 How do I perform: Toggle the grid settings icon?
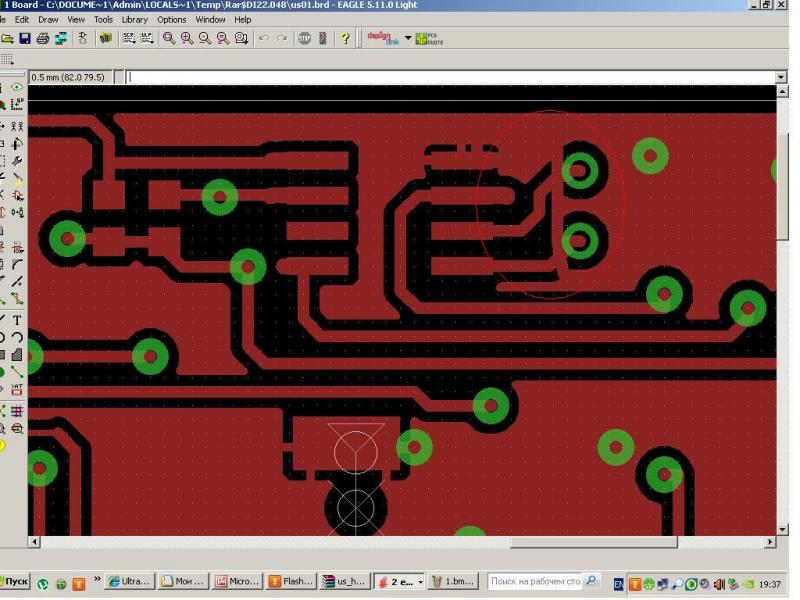pyautogui.click(x=7, y=59)
